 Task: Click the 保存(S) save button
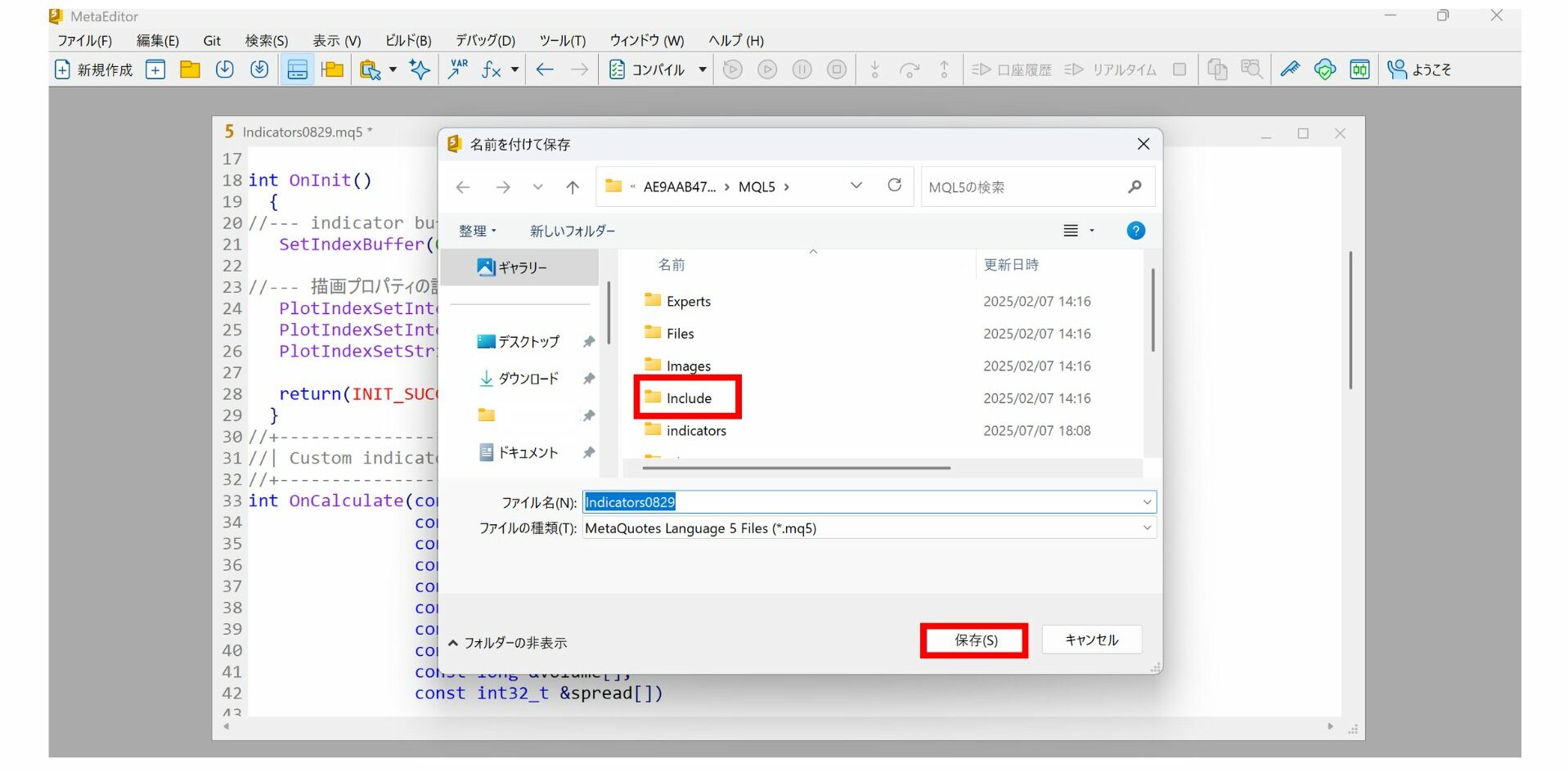point(975,640)
